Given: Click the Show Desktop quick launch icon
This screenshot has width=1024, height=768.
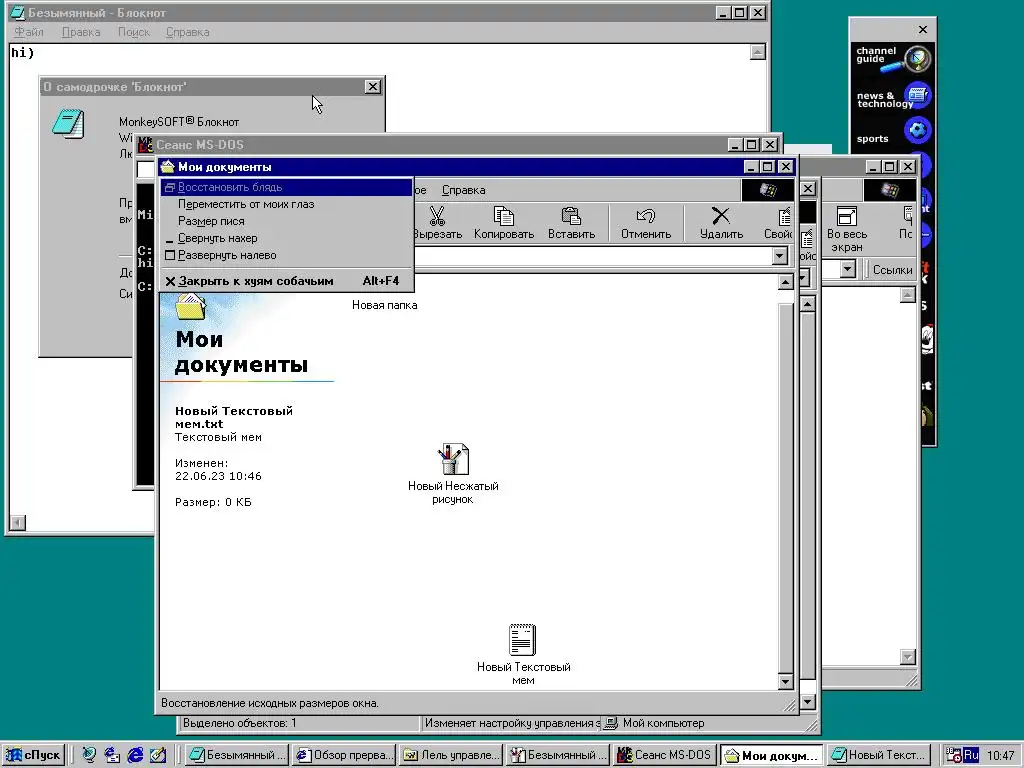Looking at the screenshot, I should pyautogui.click(x=158, y=755).
